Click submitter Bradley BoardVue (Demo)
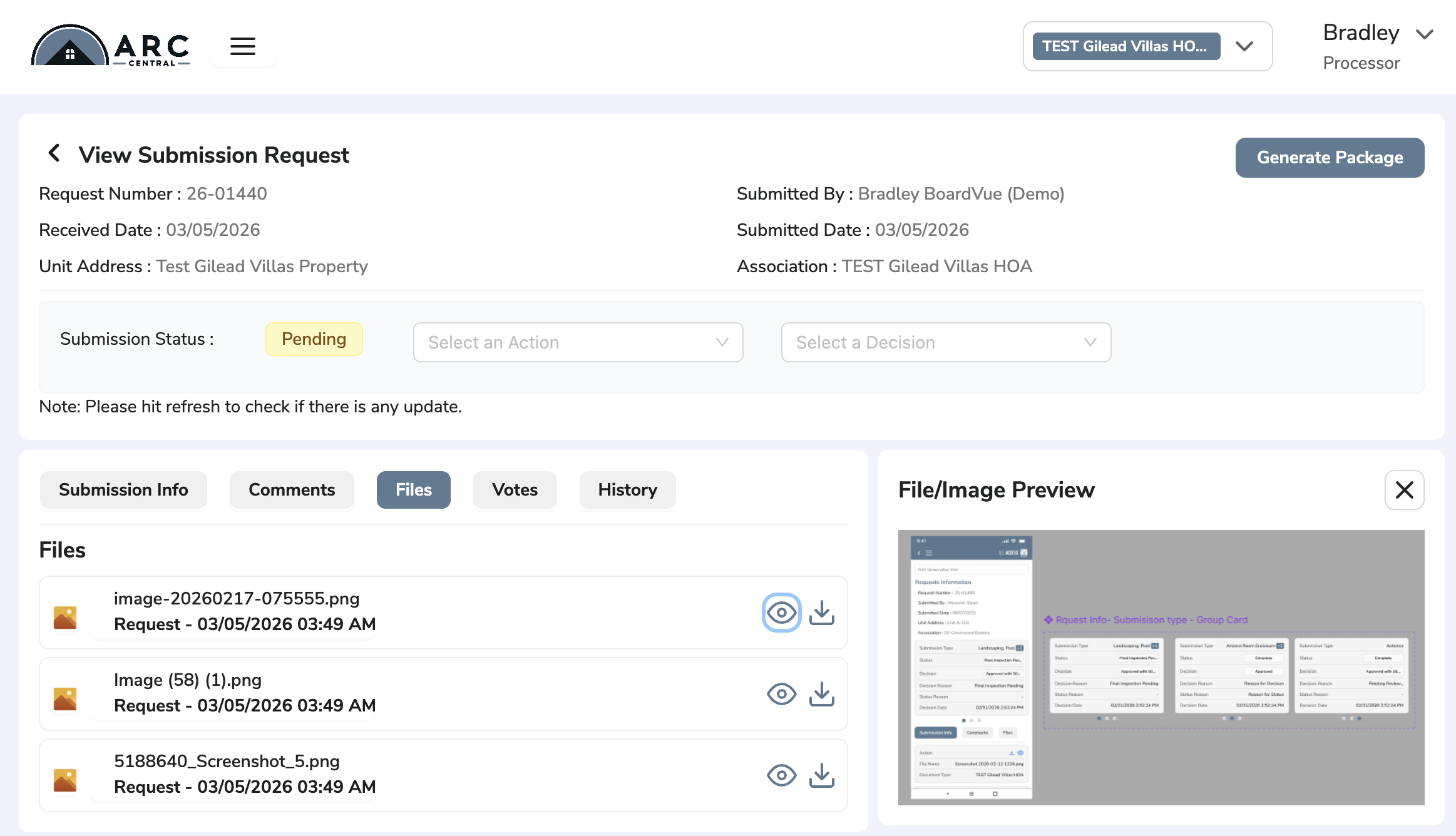 click(961, 194)
